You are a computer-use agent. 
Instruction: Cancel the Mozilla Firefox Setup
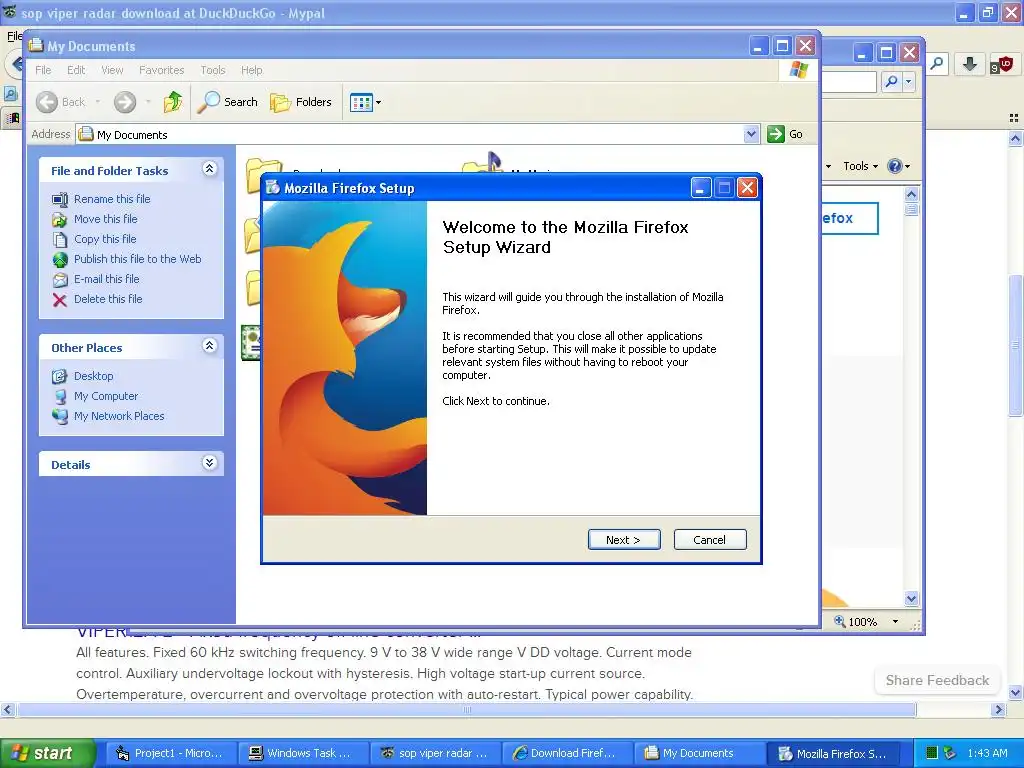coord(709,539)
